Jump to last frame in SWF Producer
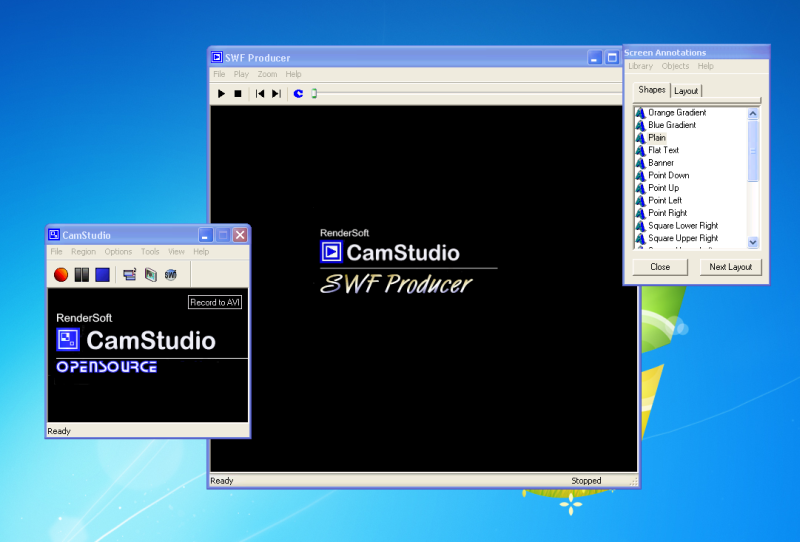This screenshot has height=542, width=800. (276, 93)
